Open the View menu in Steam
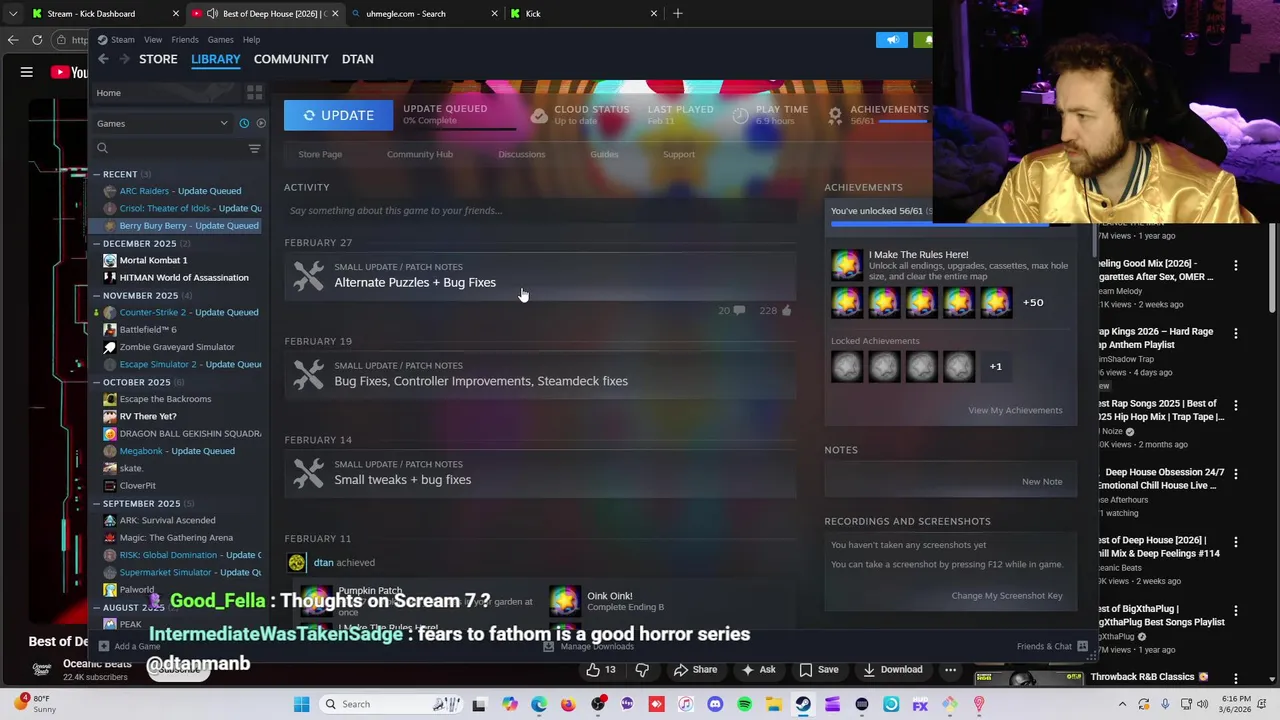 coord(153,40)
